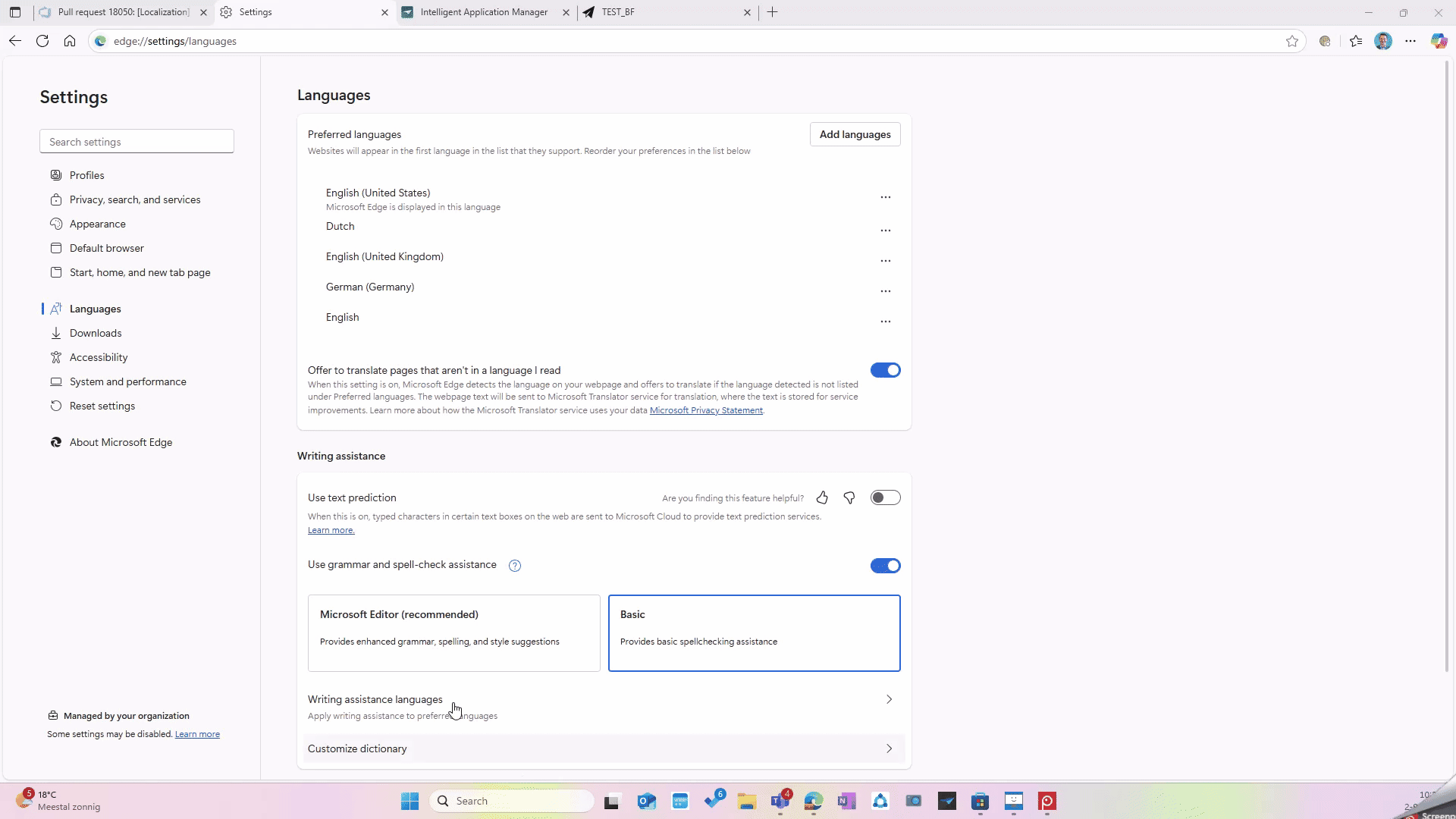Open more actions for English (United Kingdom)

pos(885,261)
